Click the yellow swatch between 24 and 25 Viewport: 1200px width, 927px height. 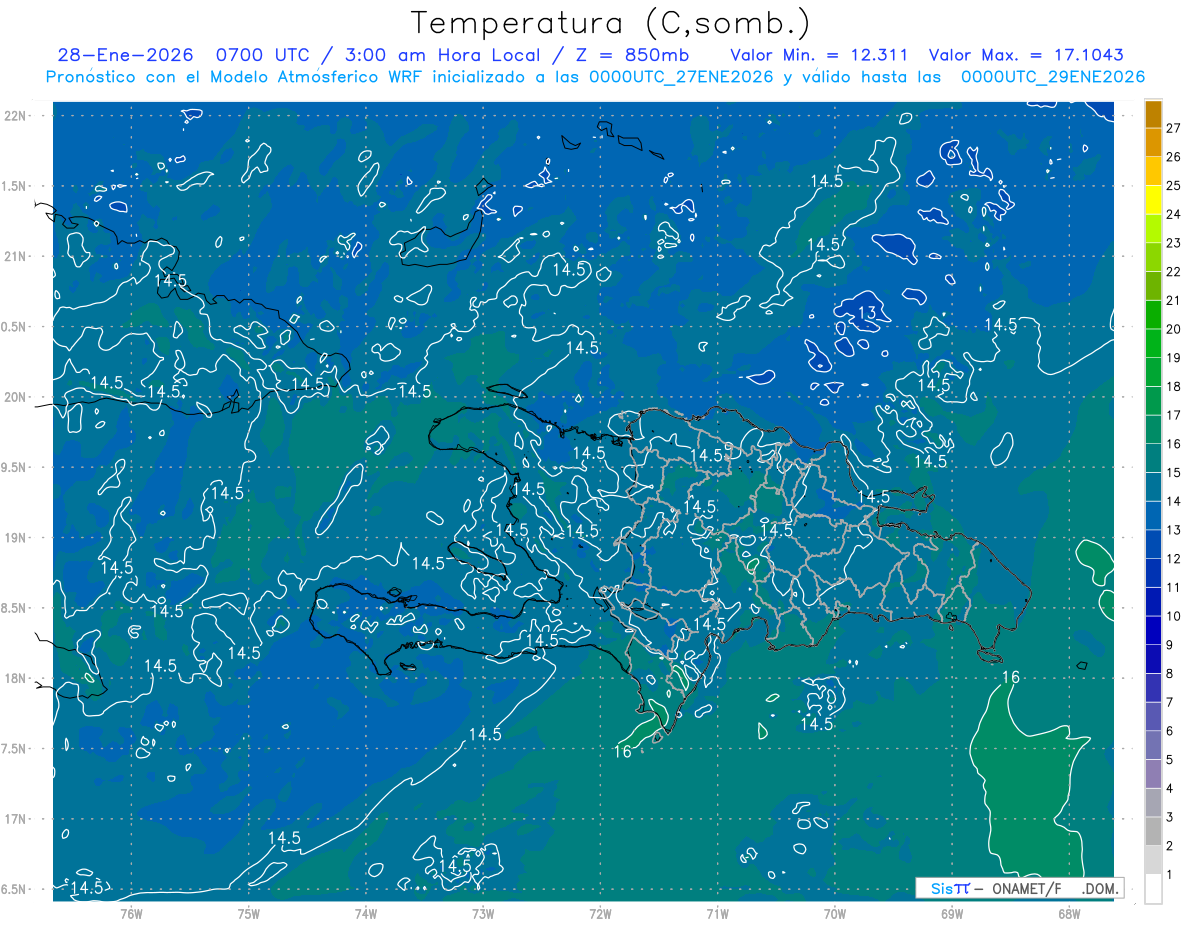[1153, 200]
